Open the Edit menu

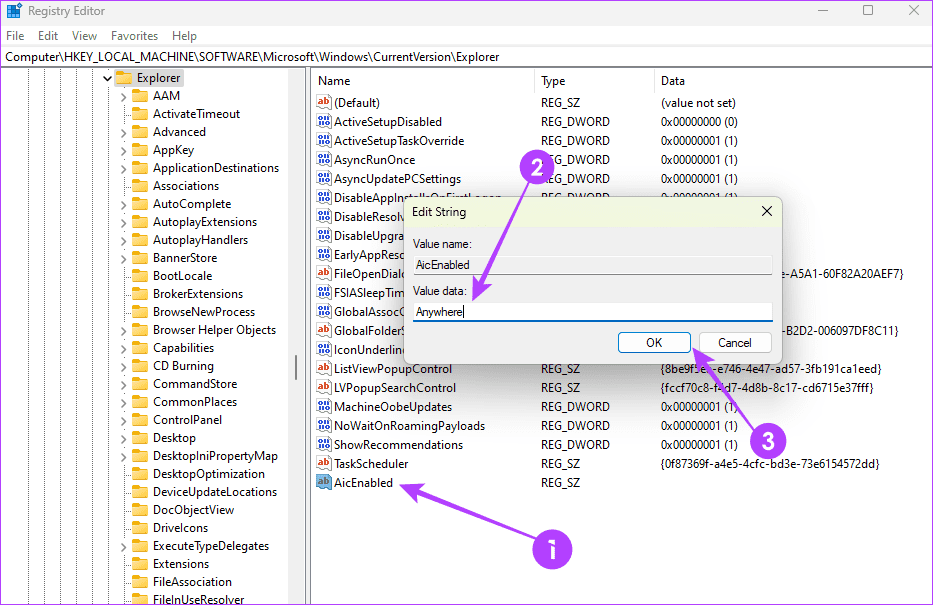point(48,36)
